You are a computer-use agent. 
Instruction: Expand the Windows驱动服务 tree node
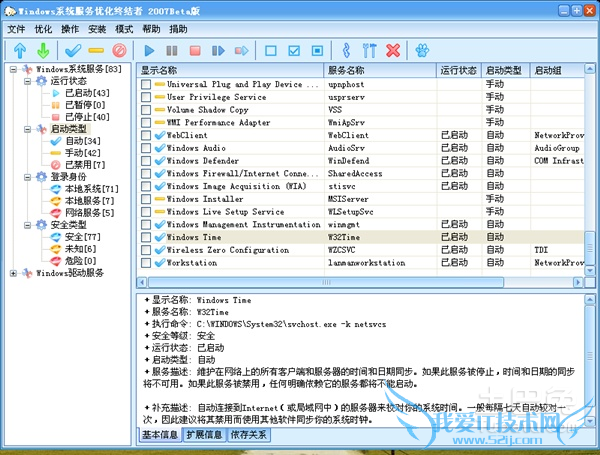point(13,273)
